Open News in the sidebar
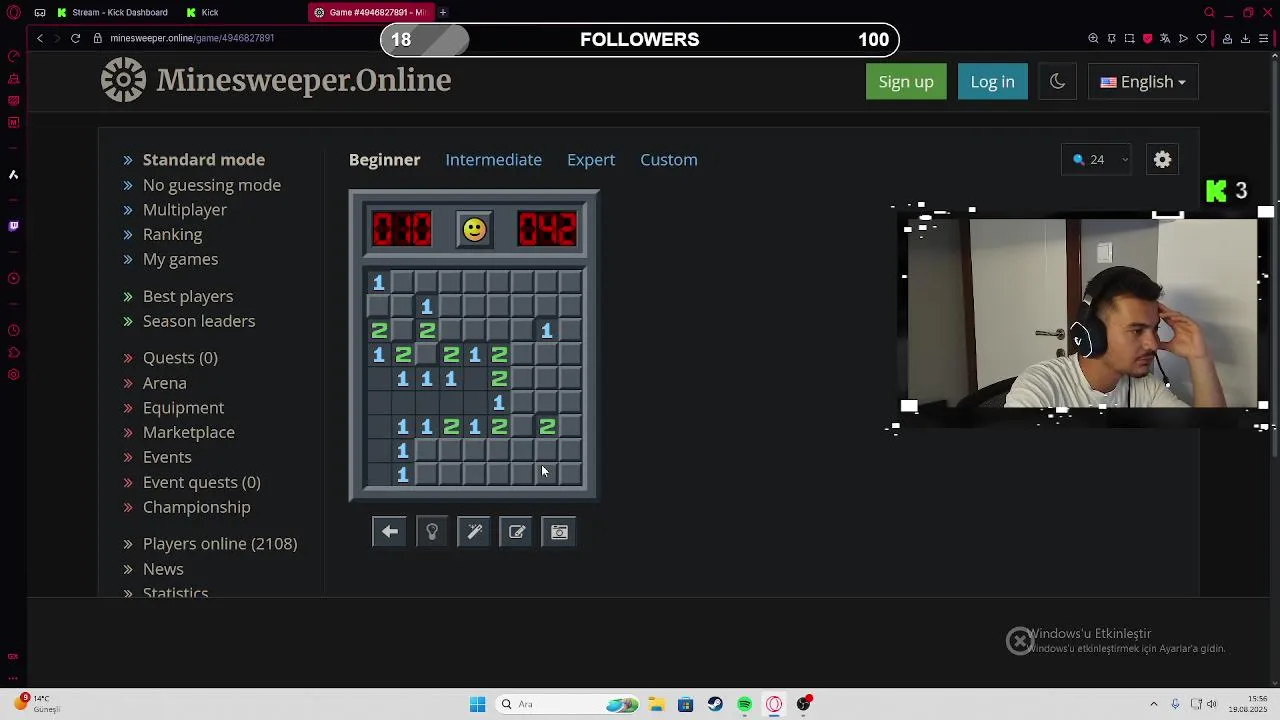Screen dimensions: 1280x720 point(163,569)
